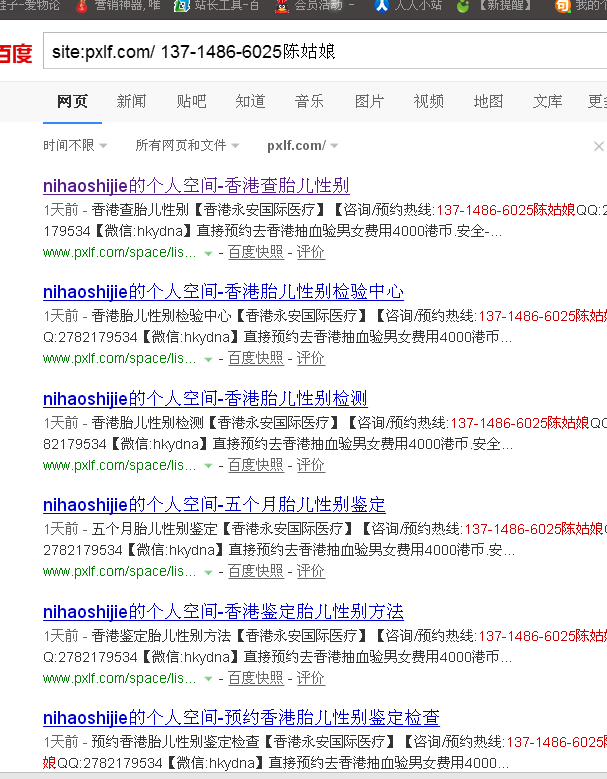
Task: Open result titled 香港胎儿性别检测
Action: [x=205, y=398]
